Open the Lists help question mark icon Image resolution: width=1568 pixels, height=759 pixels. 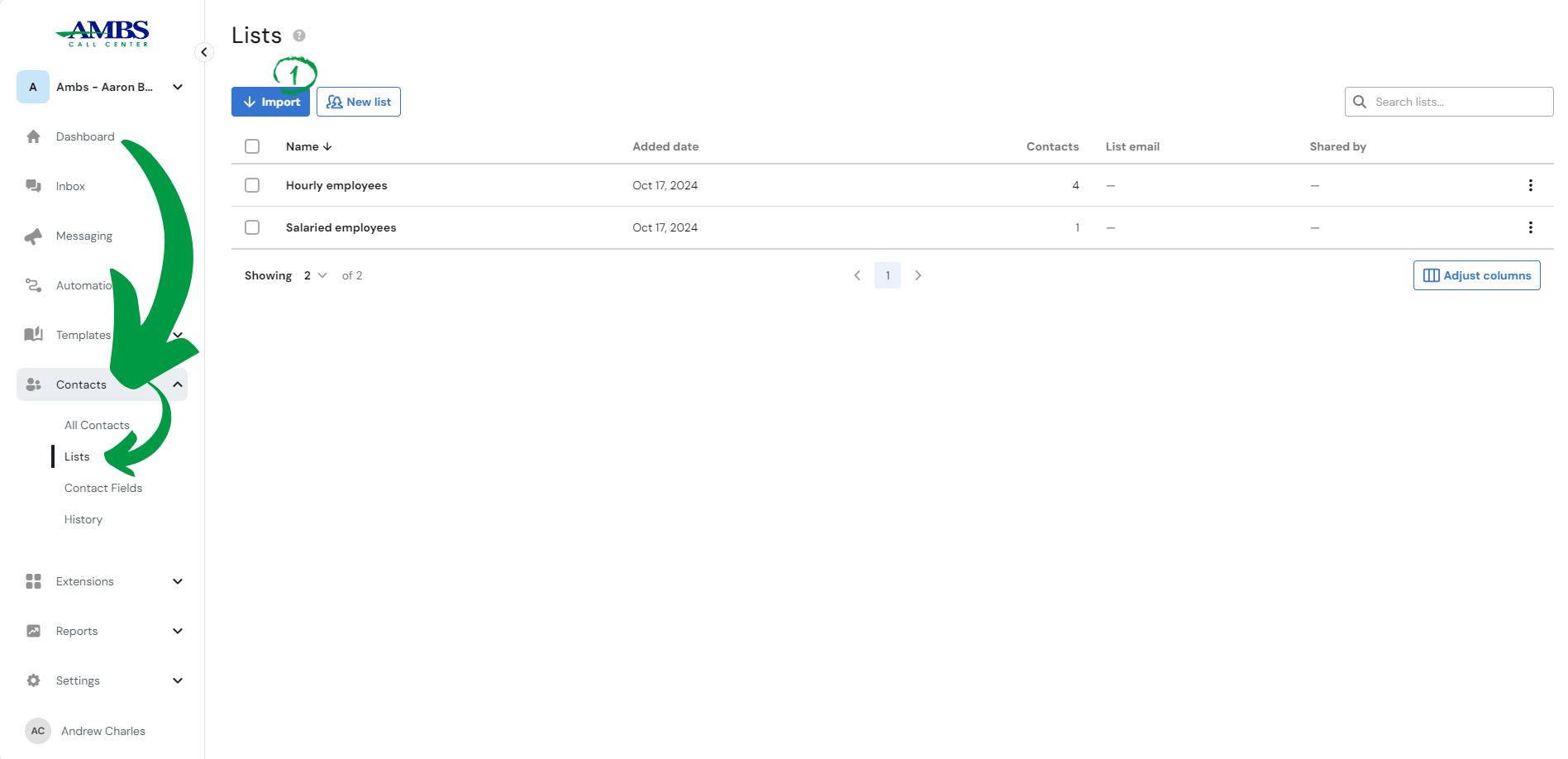point(299,36)
